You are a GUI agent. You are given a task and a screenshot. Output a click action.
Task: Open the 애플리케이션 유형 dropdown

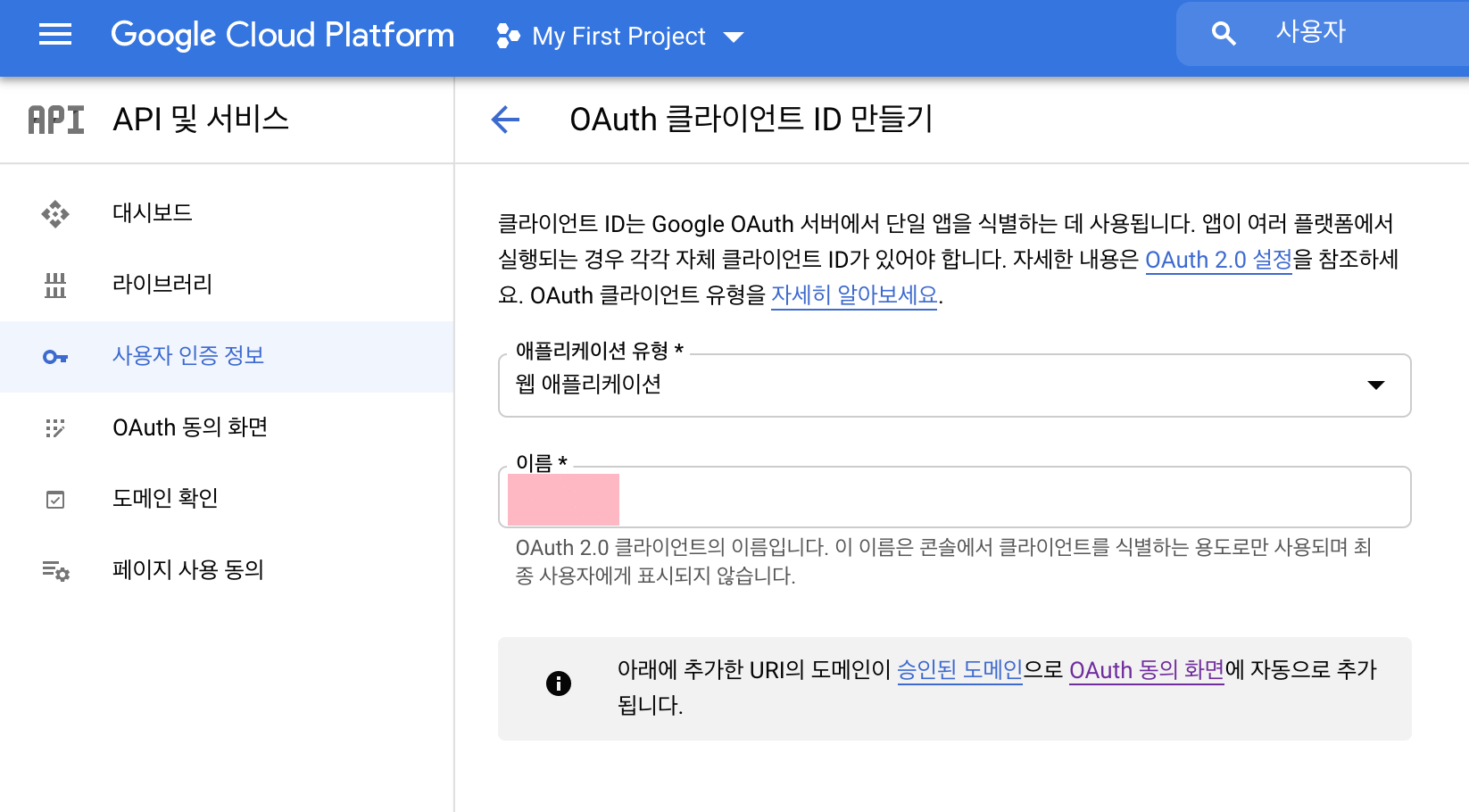pyautogui.click(x=954, y=385)
